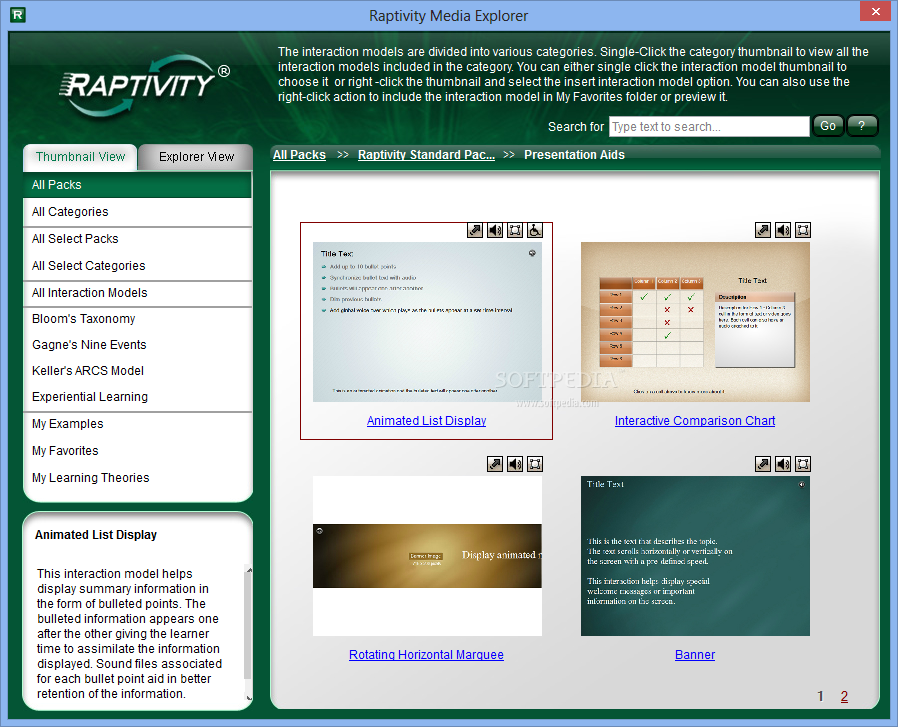Click the Presentation Aids breadcrumb text
The height and width of the screenshot is (727, 898).
[574, 155]
